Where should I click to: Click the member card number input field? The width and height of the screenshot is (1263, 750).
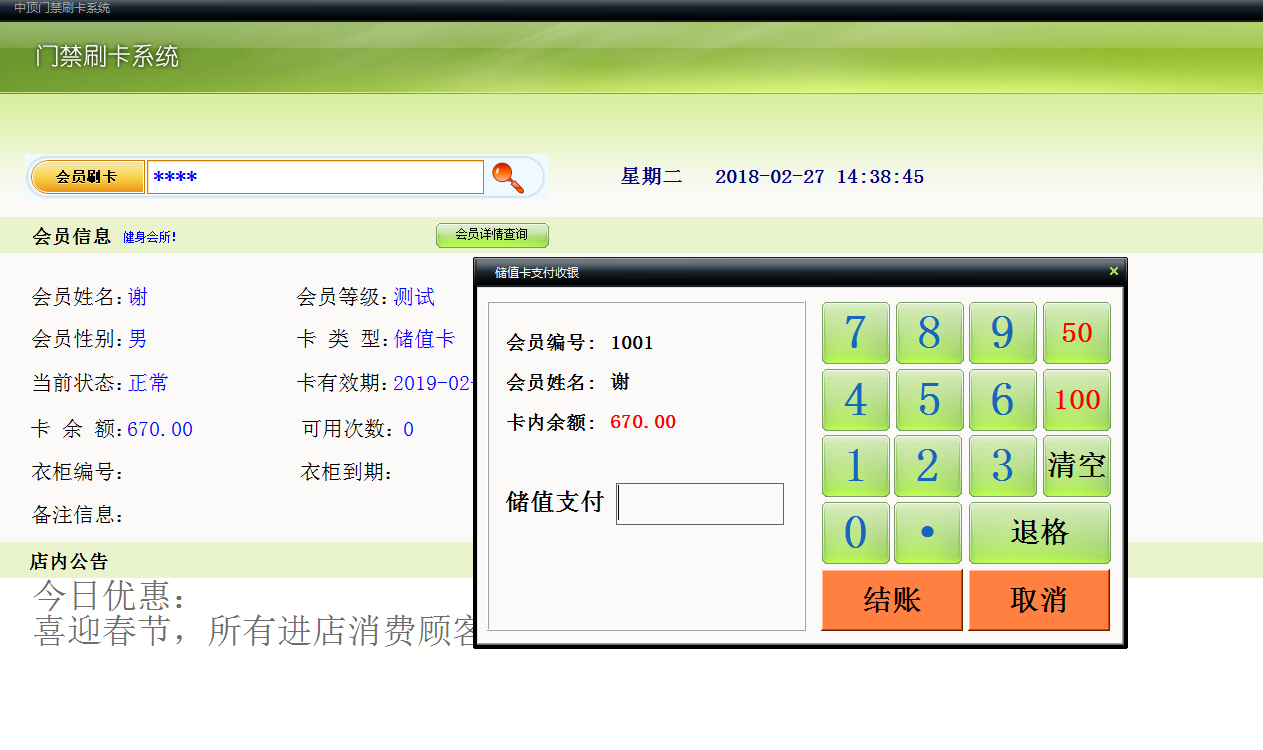point(315,177)
